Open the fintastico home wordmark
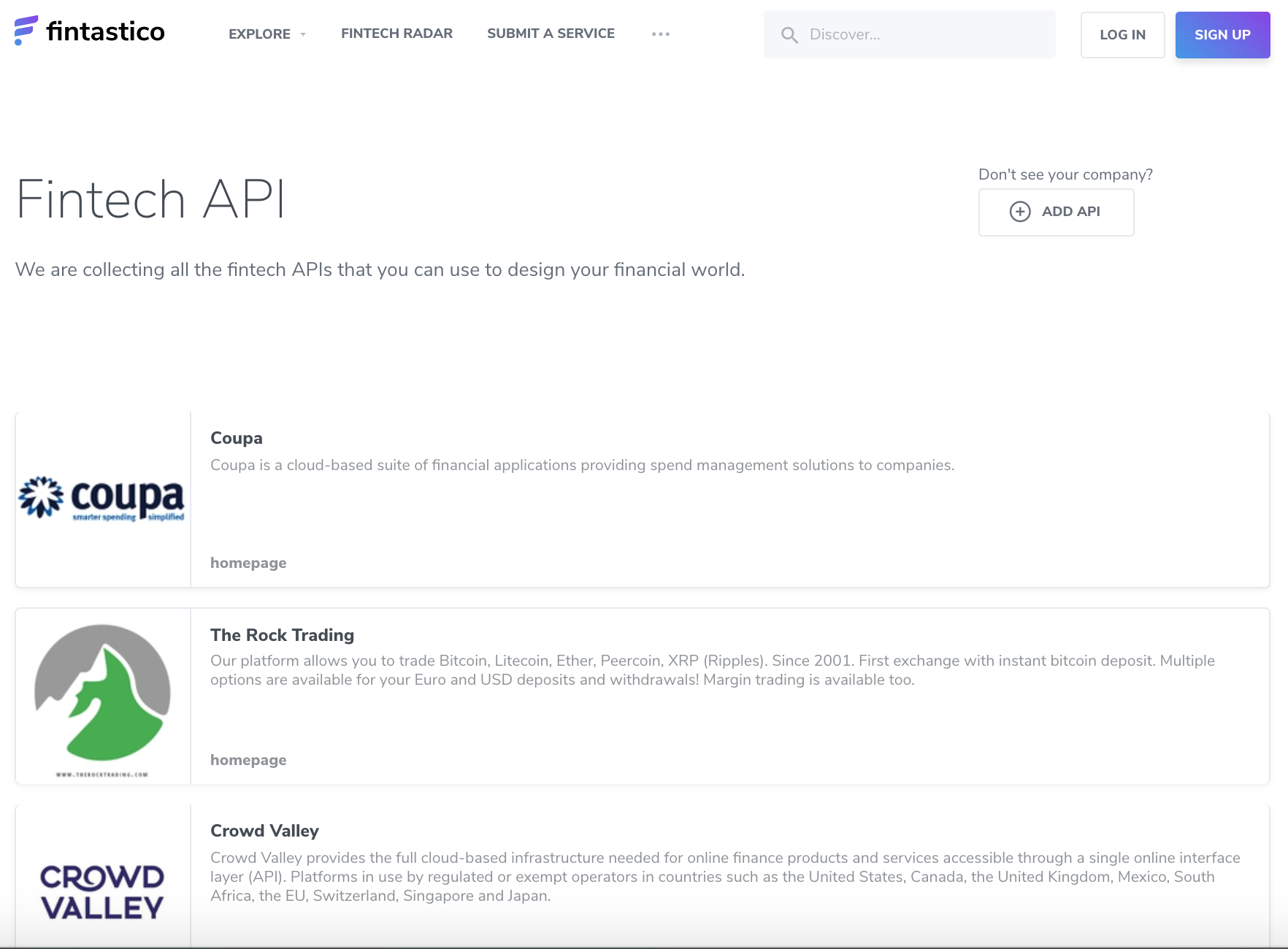This screenshot has height=949, width=1288. point(105,31)
